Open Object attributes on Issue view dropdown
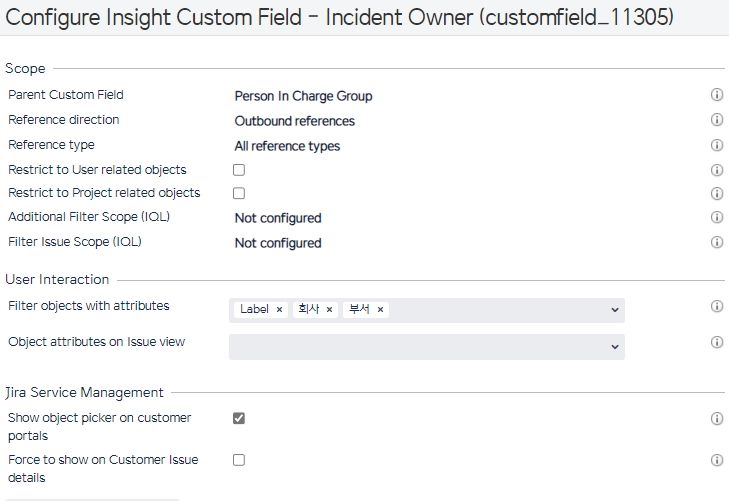The image size is (729, 501). pos(614,346)
